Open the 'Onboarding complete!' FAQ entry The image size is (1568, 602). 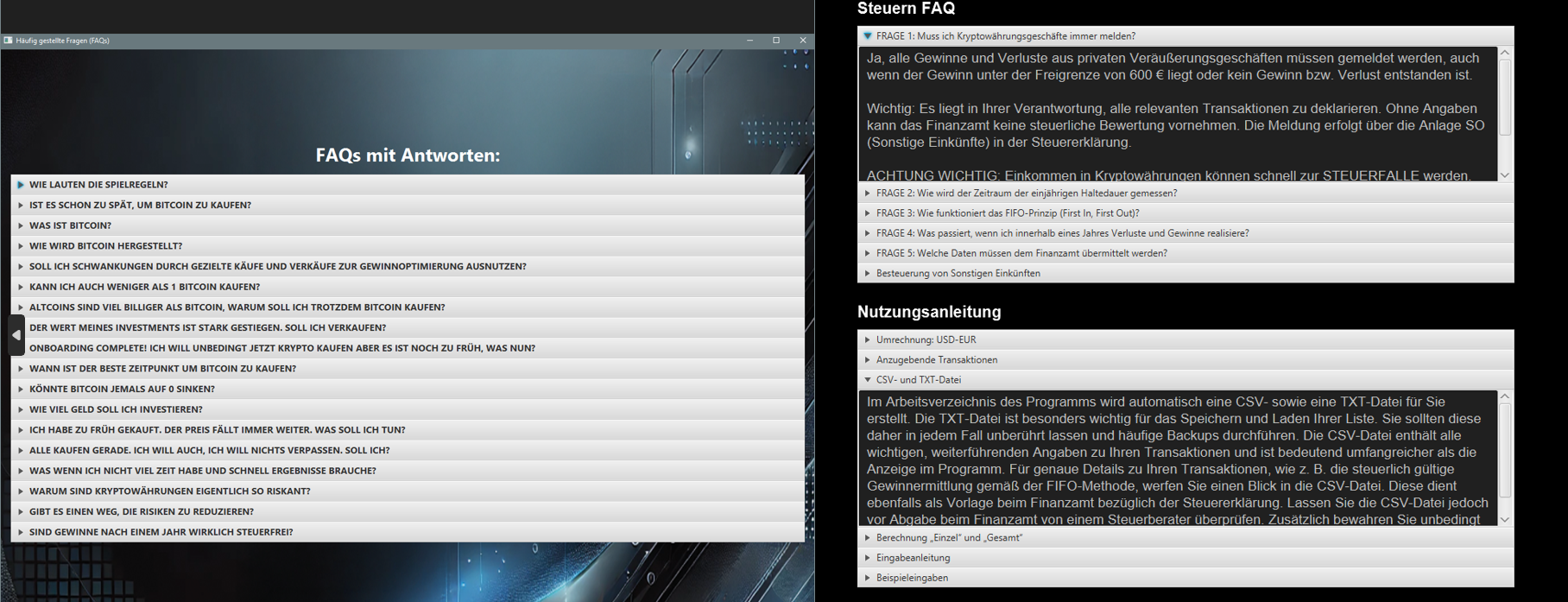[408, 348]
